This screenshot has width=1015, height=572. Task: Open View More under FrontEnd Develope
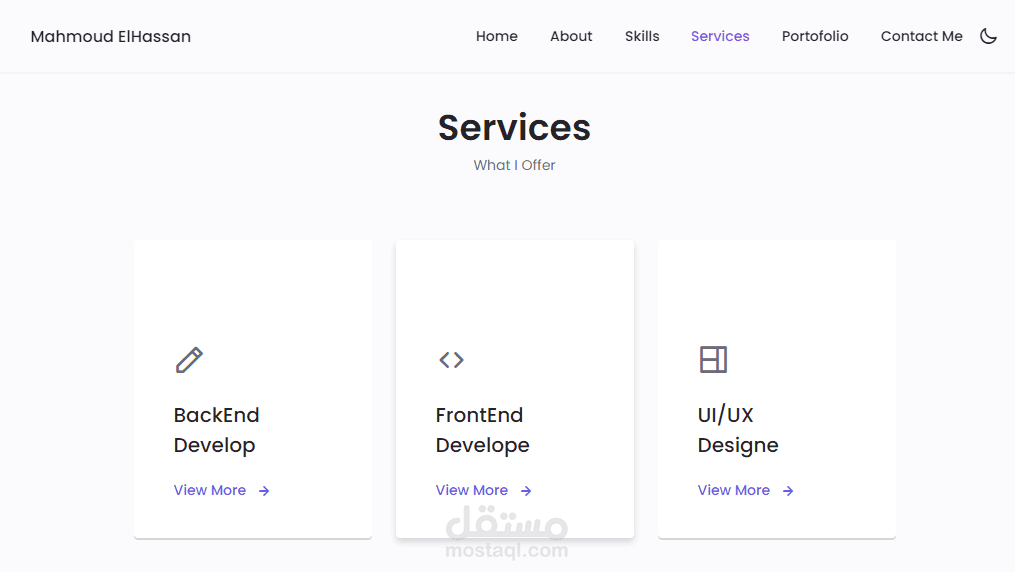pos(472,490)
